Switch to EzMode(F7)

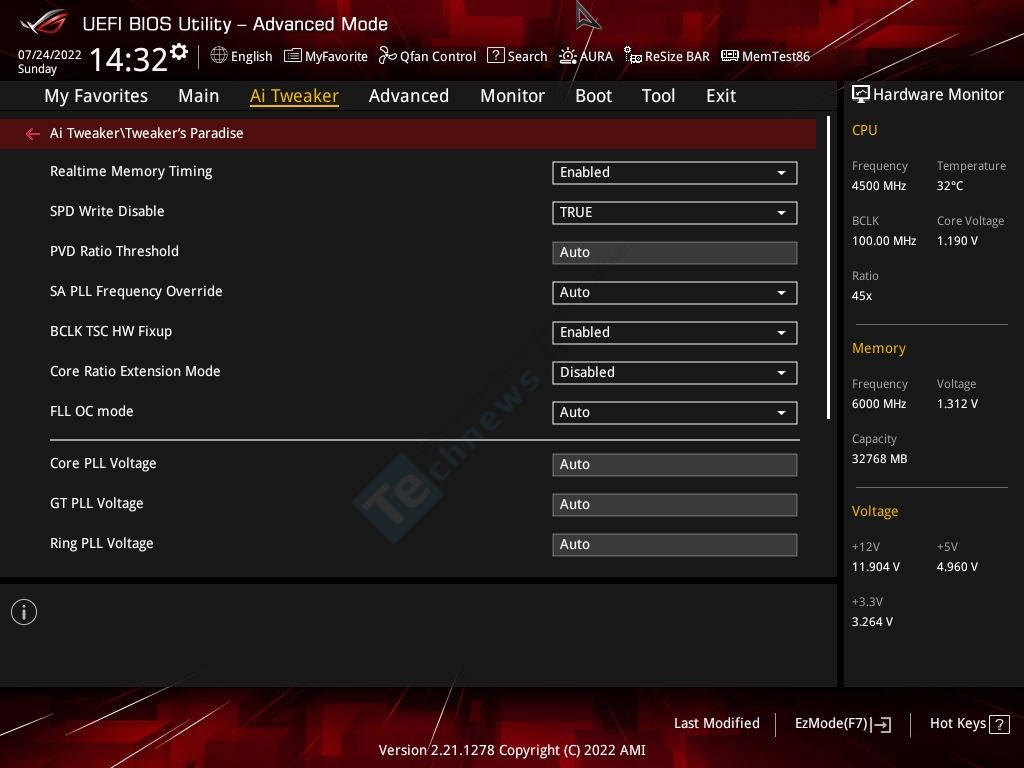tap(831, 723)
